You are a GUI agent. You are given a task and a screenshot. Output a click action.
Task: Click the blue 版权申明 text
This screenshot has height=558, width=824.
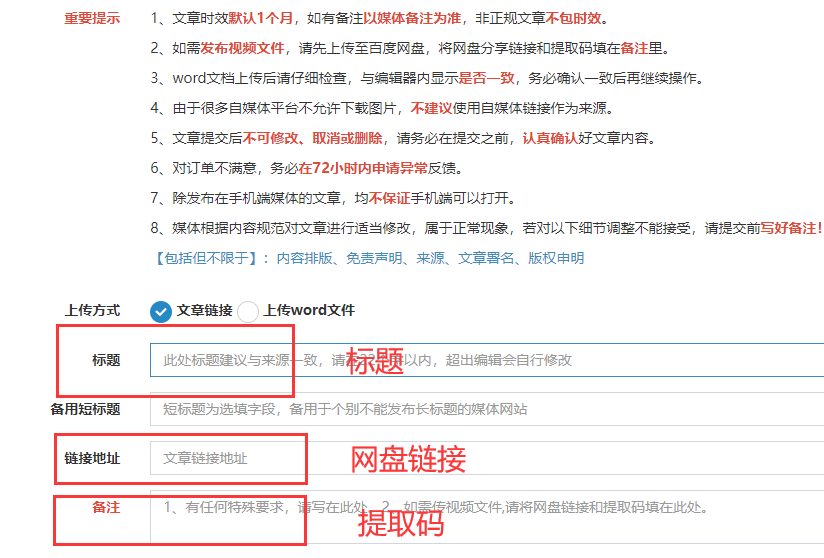click(x=556, y=258)
